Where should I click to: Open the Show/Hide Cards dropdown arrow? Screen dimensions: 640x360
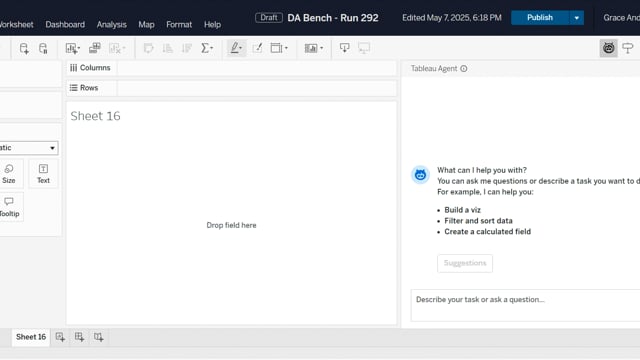point(322,48)
